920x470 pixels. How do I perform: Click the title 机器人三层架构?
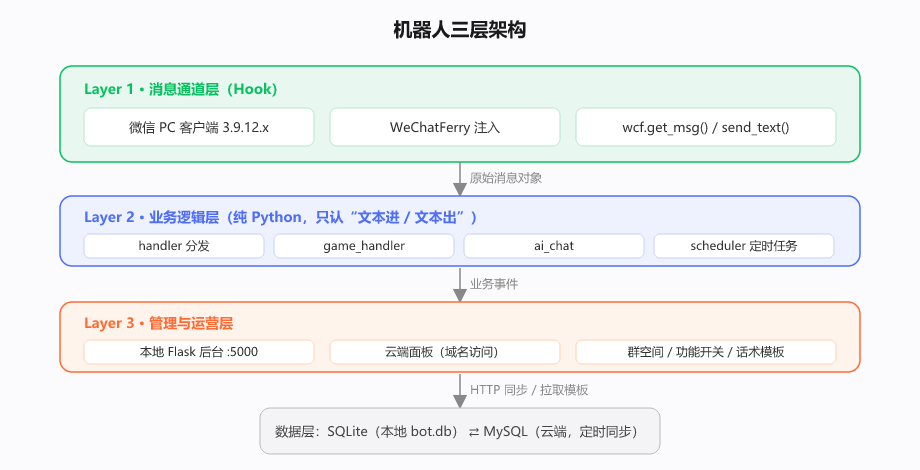click(459, 30)
